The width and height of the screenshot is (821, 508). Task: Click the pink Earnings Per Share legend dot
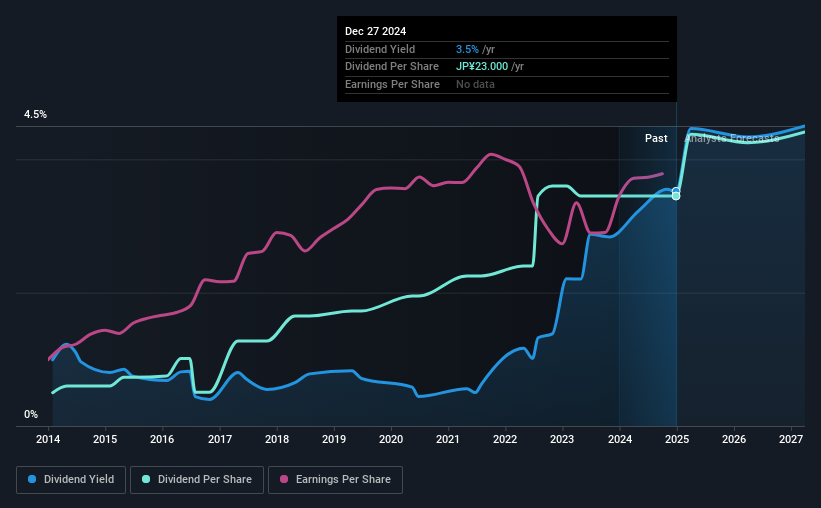tap(284, 479)
